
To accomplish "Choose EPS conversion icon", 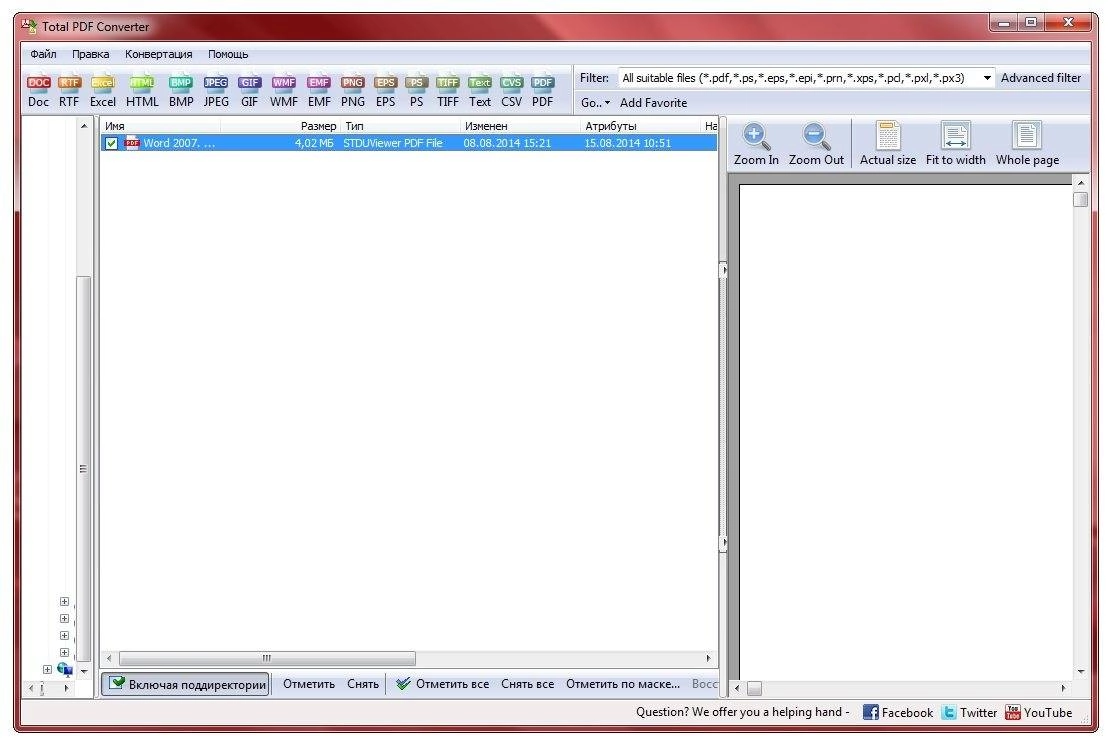I will pos(385,91).
